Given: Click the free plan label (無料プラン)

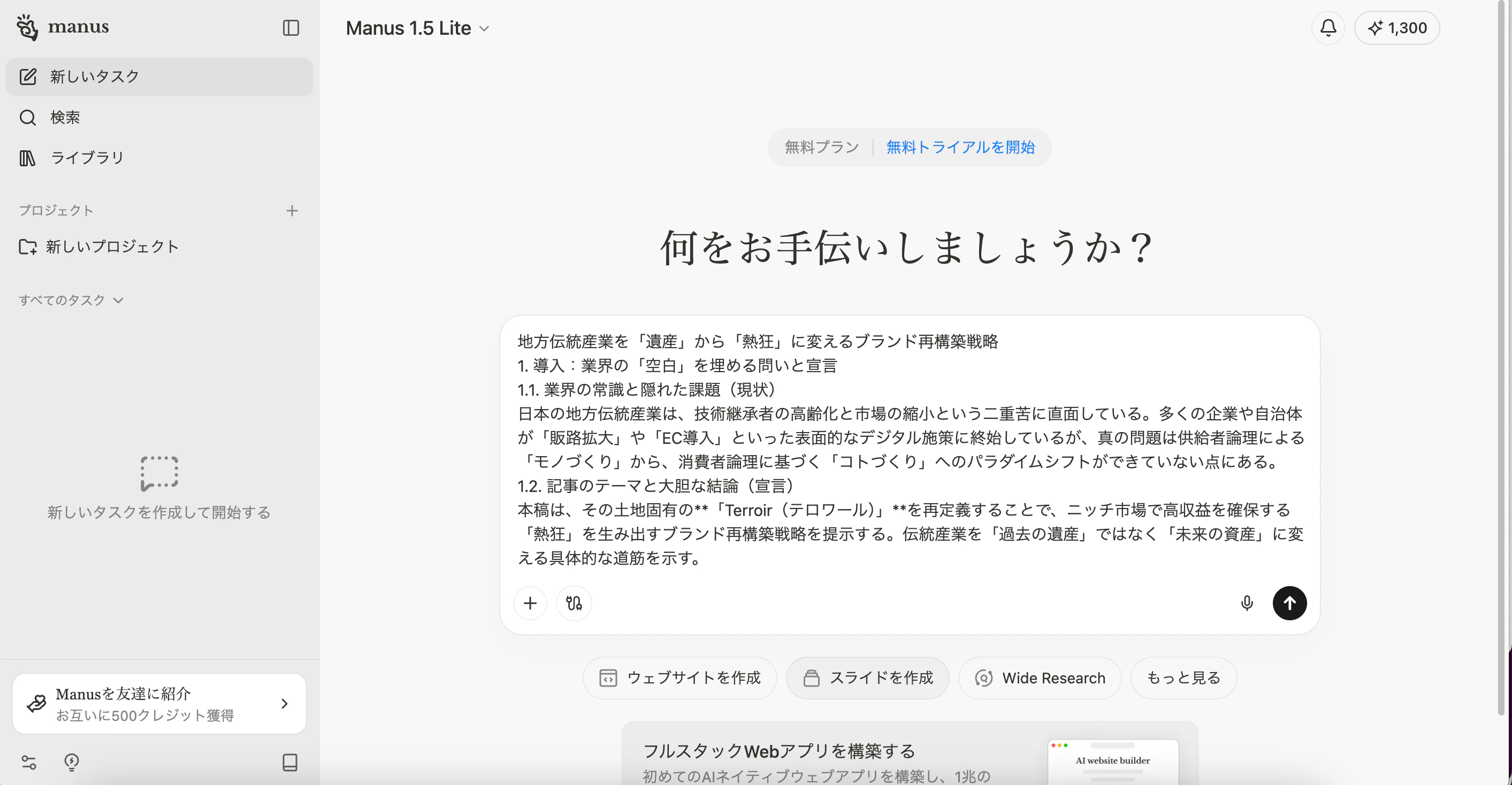Looking at the screenshot, I should tap(822, 147).
